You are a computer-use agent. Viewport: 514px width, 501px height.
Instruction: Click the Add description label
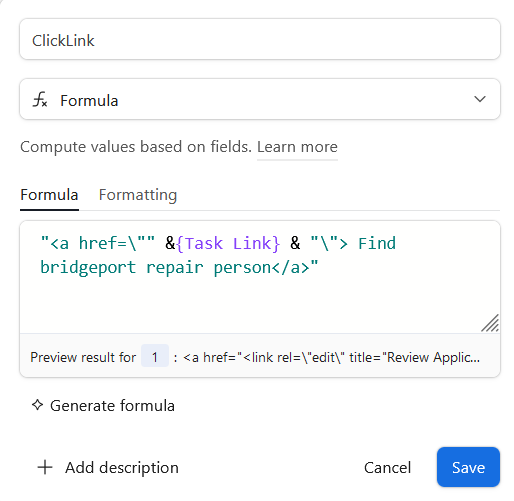click(x=122, y=467)
